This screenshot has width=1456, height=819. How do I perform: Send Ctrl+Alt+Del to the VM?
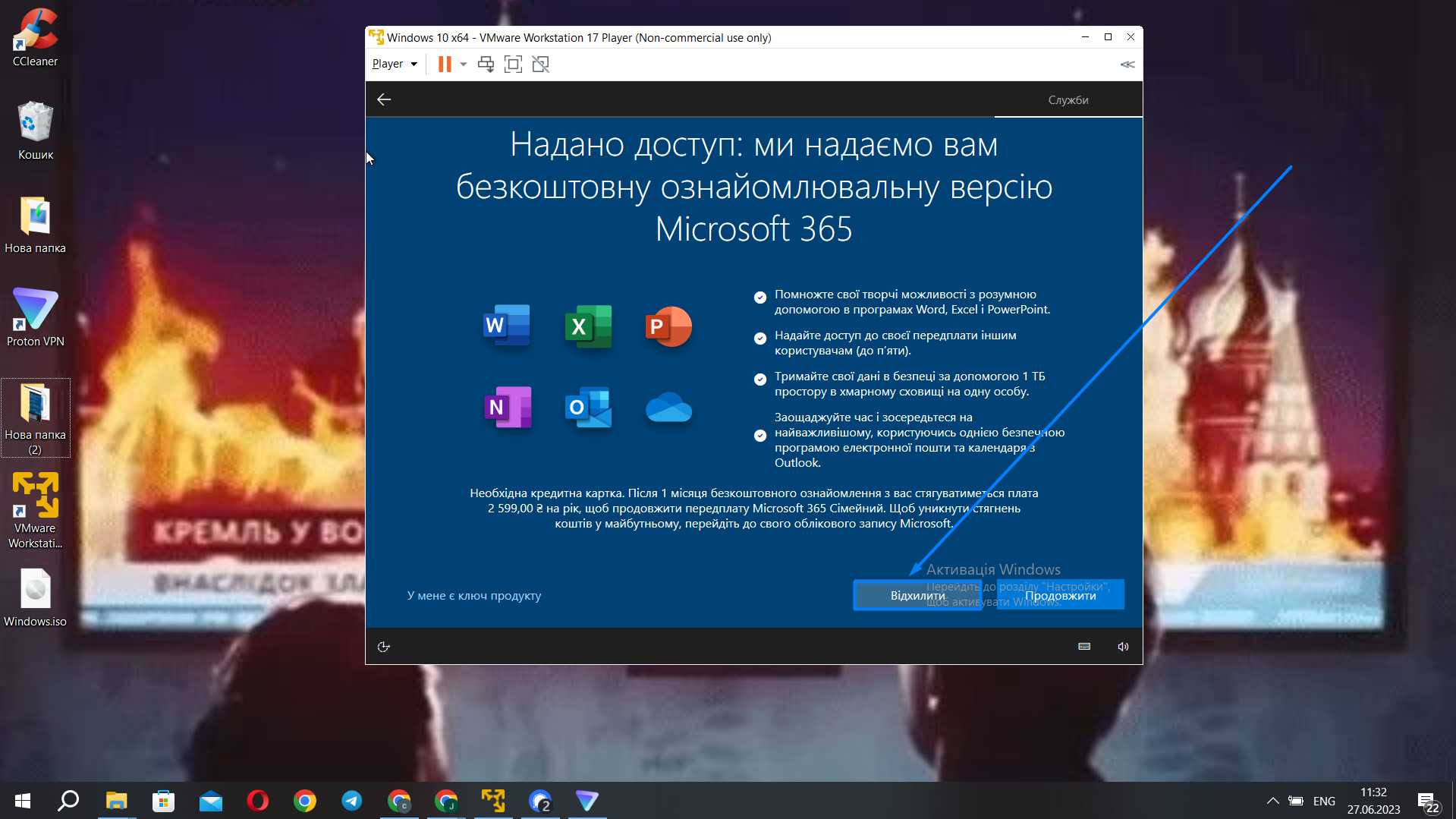[486, 65]
